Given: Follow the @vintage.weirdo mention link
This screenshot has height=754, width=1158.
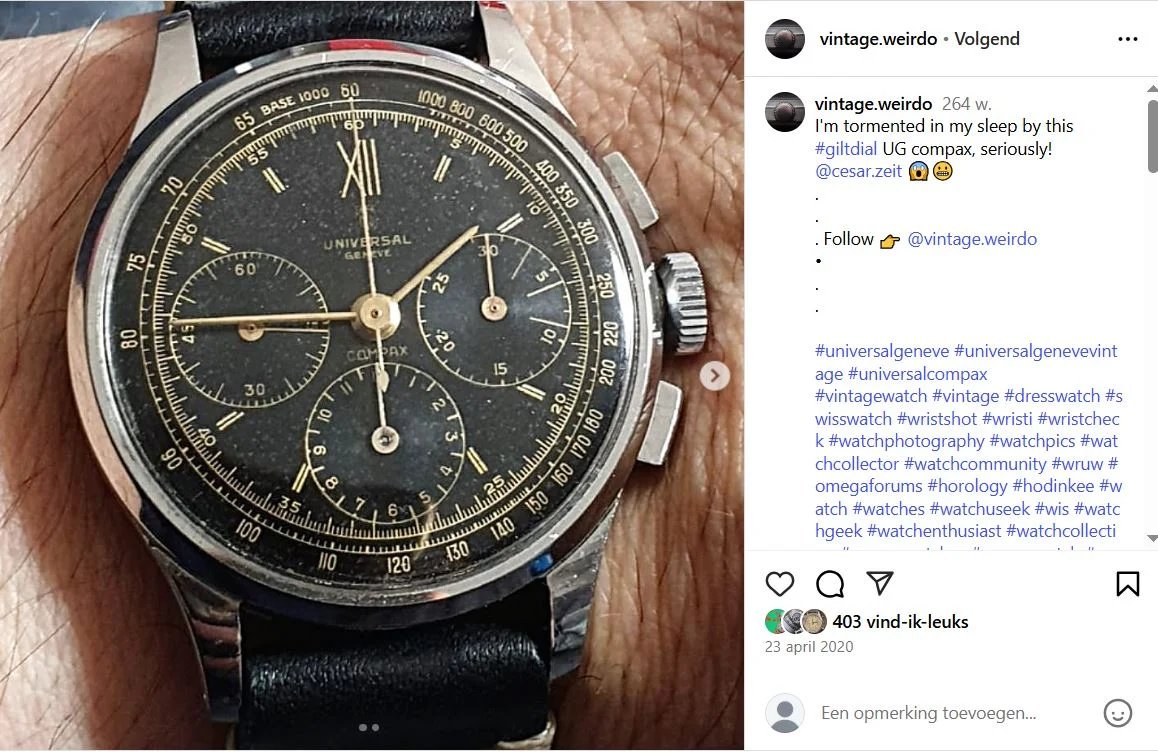Looking at the screenshot, I should [x=972, y=239].
